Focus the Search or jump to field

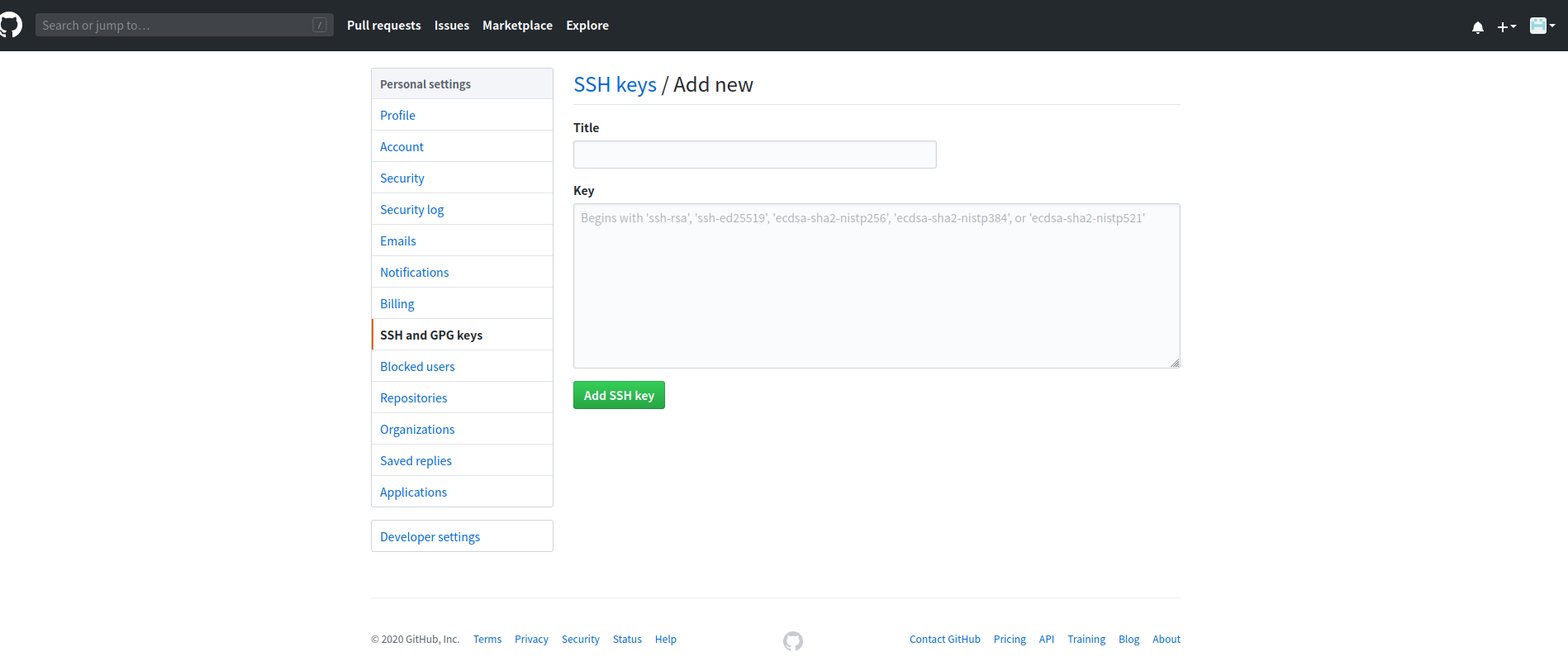[x=184, y=25]
